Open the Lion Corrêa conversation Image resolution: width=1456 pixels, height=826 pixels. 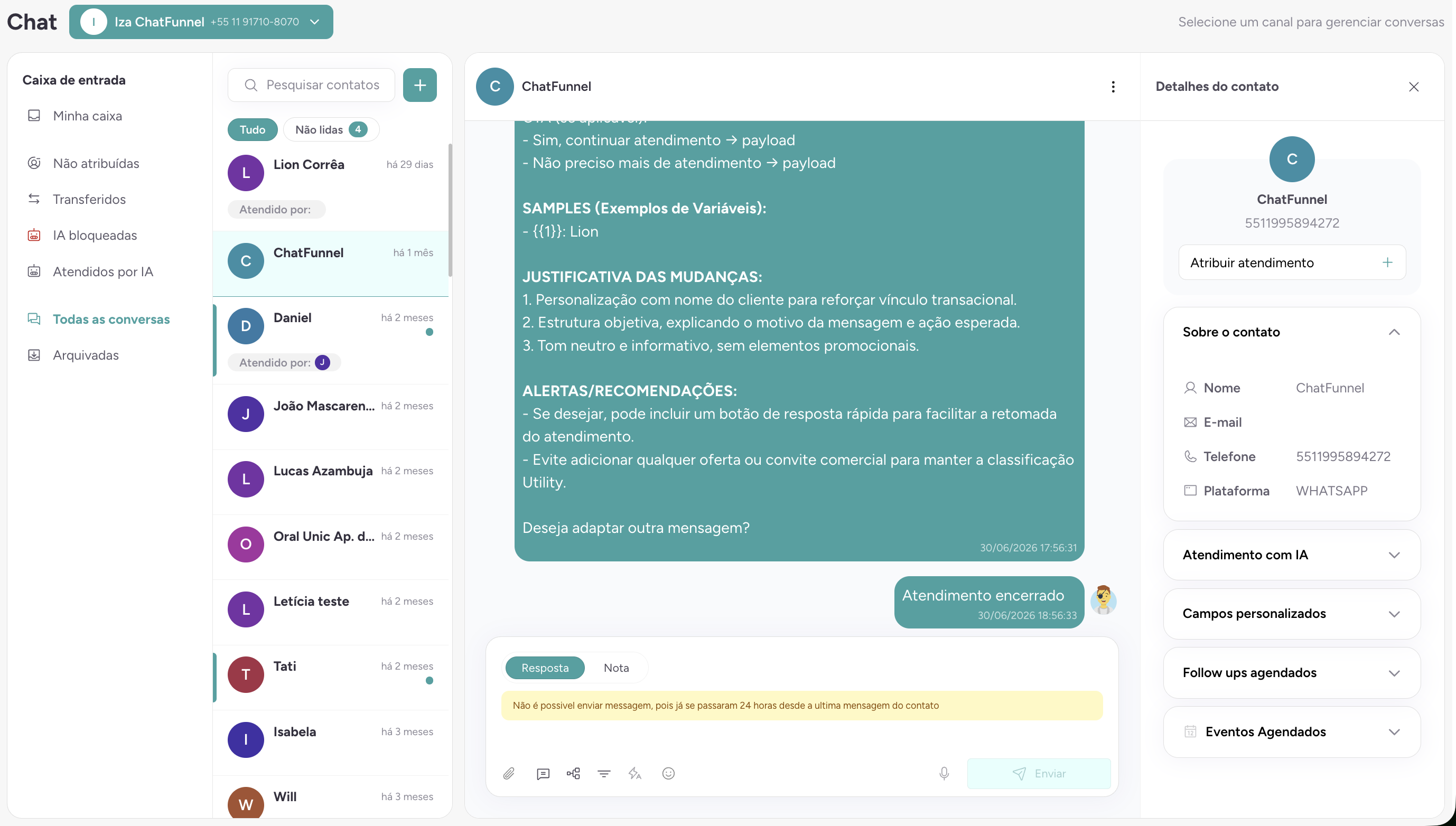pyautogui.click(x=331, y=187)
